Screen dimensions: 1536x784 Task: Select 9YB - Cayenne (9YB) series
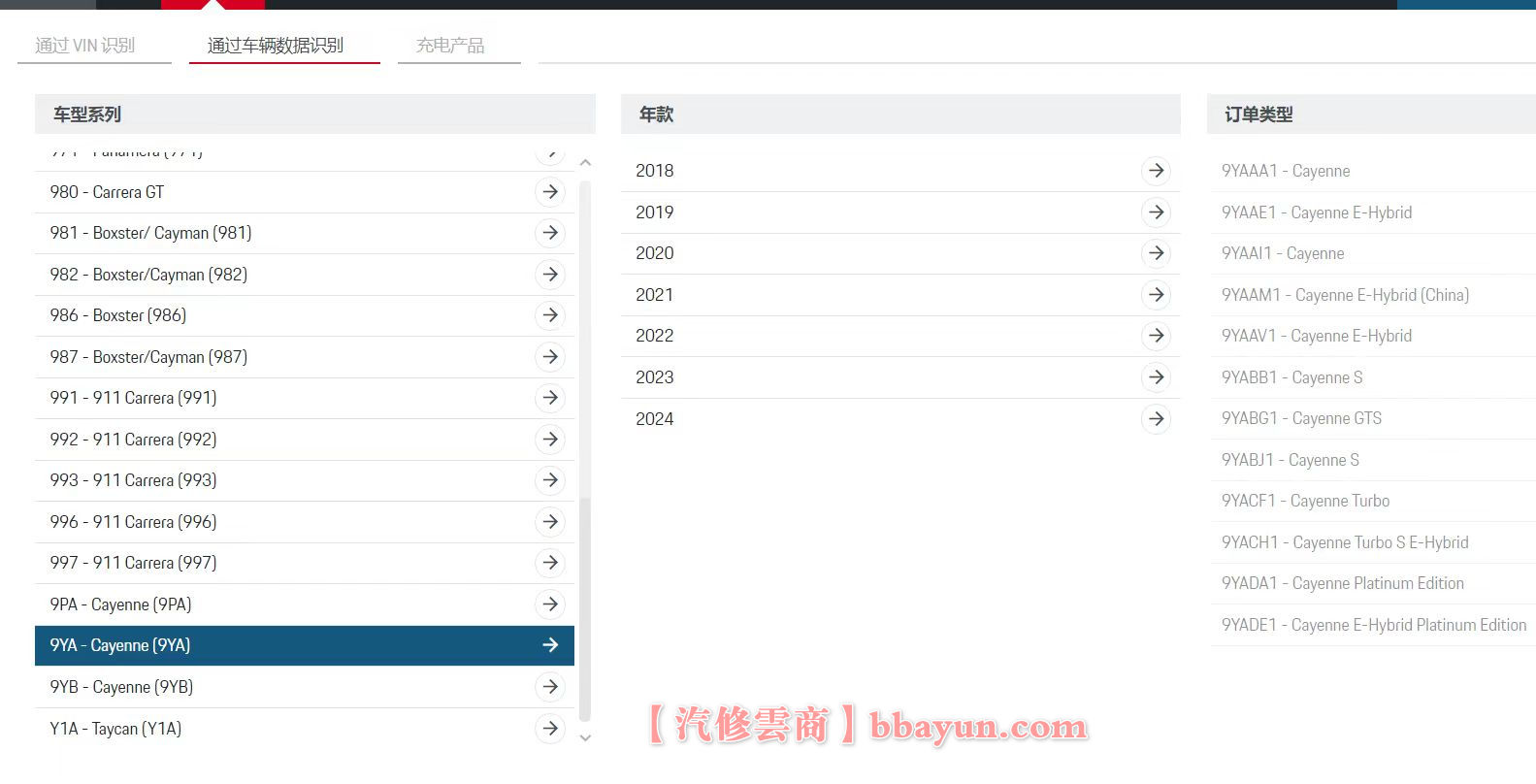[x=305, y=687]
